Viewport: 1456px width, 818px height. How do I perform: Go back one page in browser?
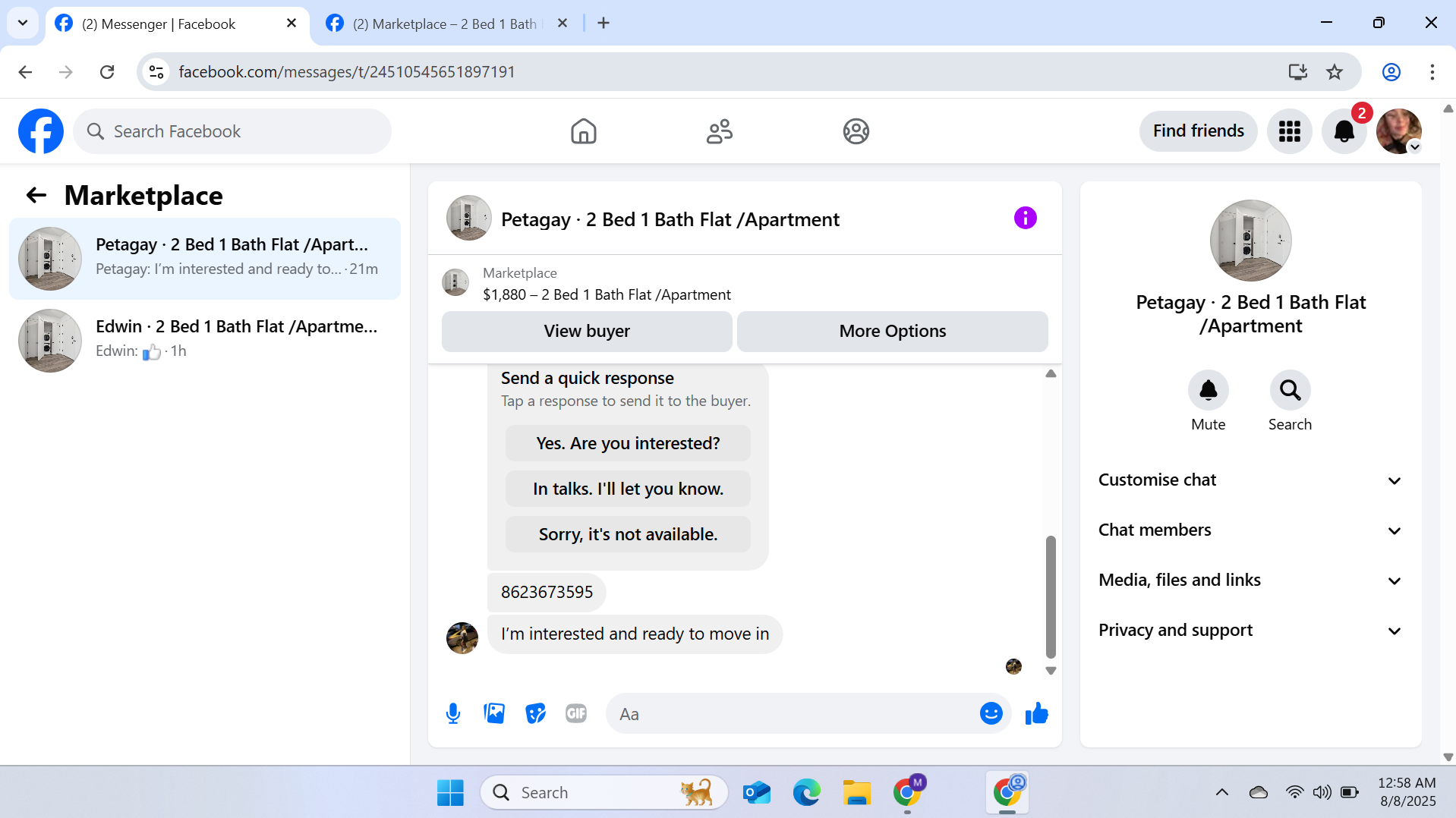pos(25,72)
